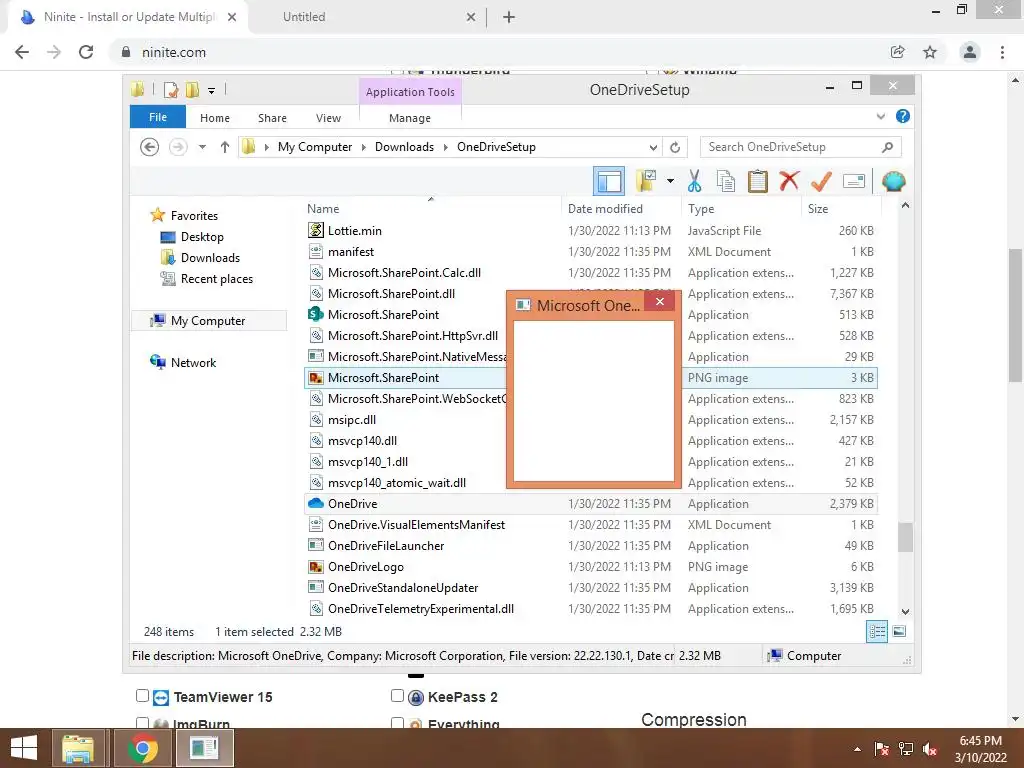This screenshot has height=768, width=1024.
Task: Switch to the Share ribbon tab
Action: (x=272, y=118)
